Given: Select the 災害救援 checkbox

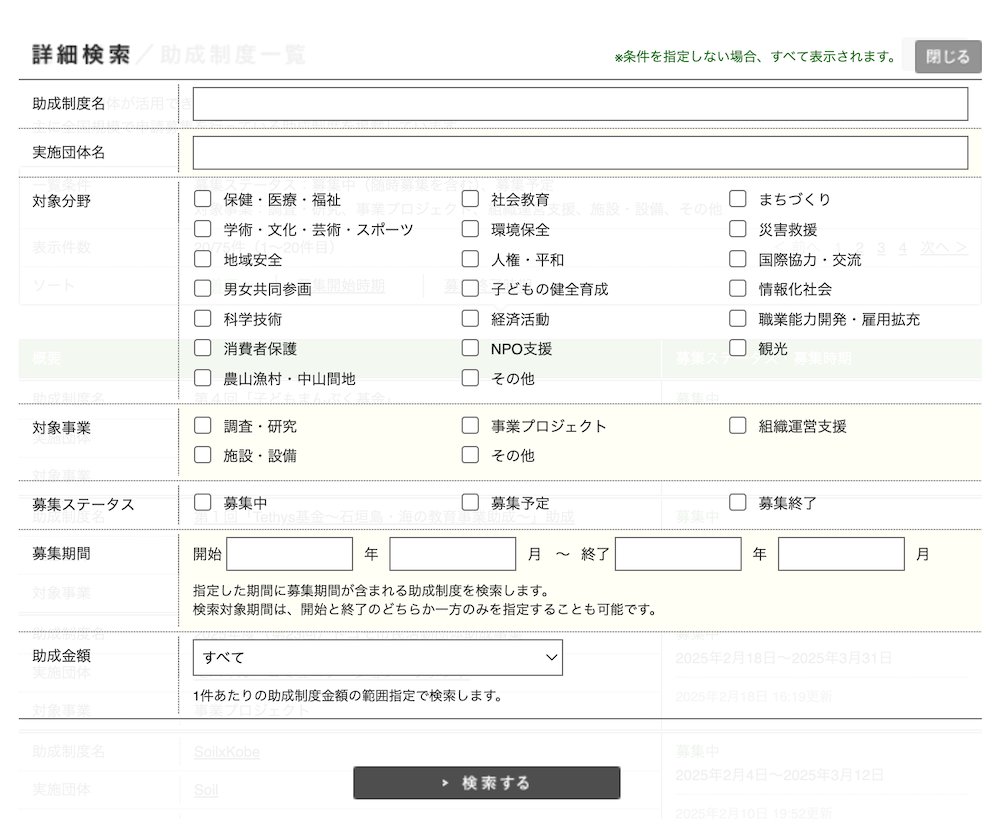Looking at the screenshot, I should point(738,229).
